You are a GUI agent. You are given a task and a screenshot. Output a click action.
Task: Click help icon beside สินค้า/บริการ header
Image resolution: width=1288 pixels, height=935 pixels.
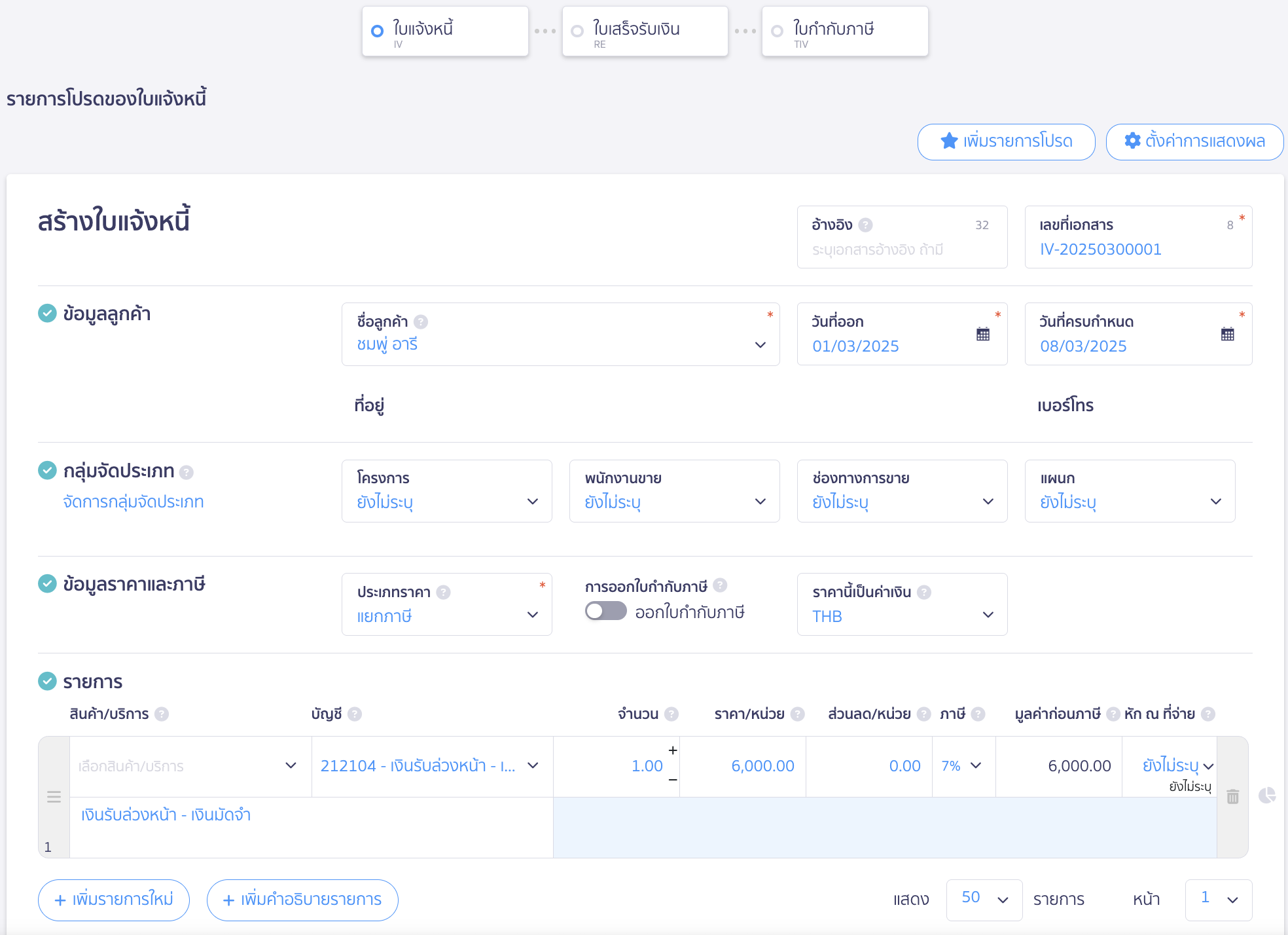[162, 714]
